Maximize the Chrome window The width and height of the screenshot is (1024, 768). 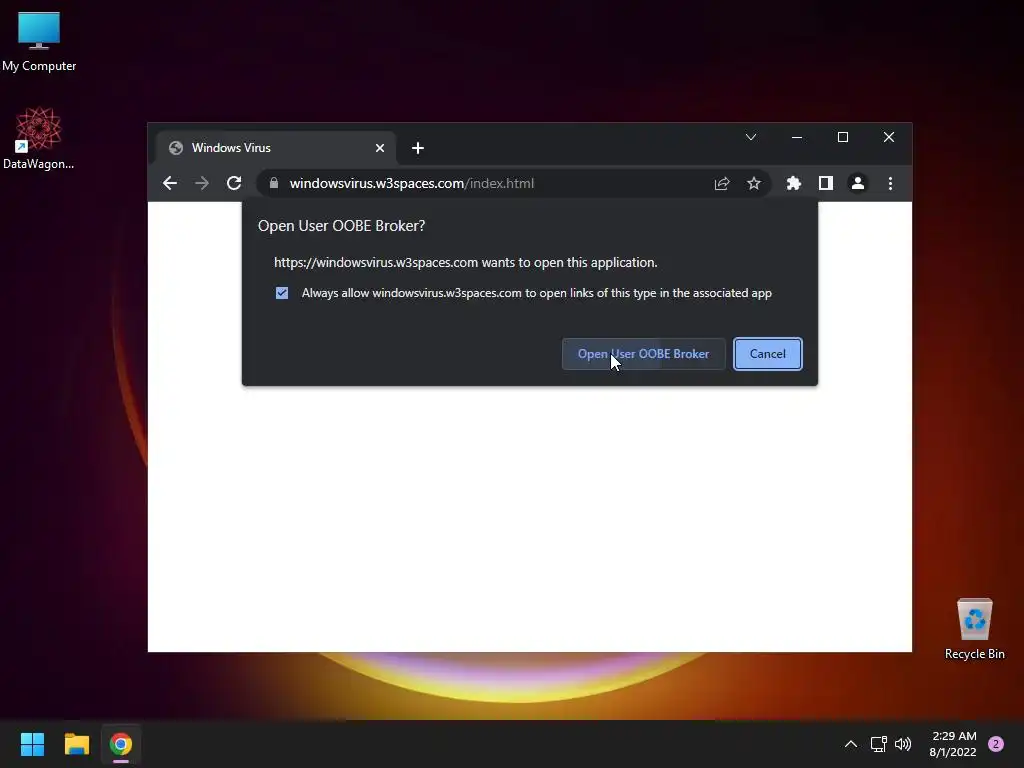pos(843,137)
